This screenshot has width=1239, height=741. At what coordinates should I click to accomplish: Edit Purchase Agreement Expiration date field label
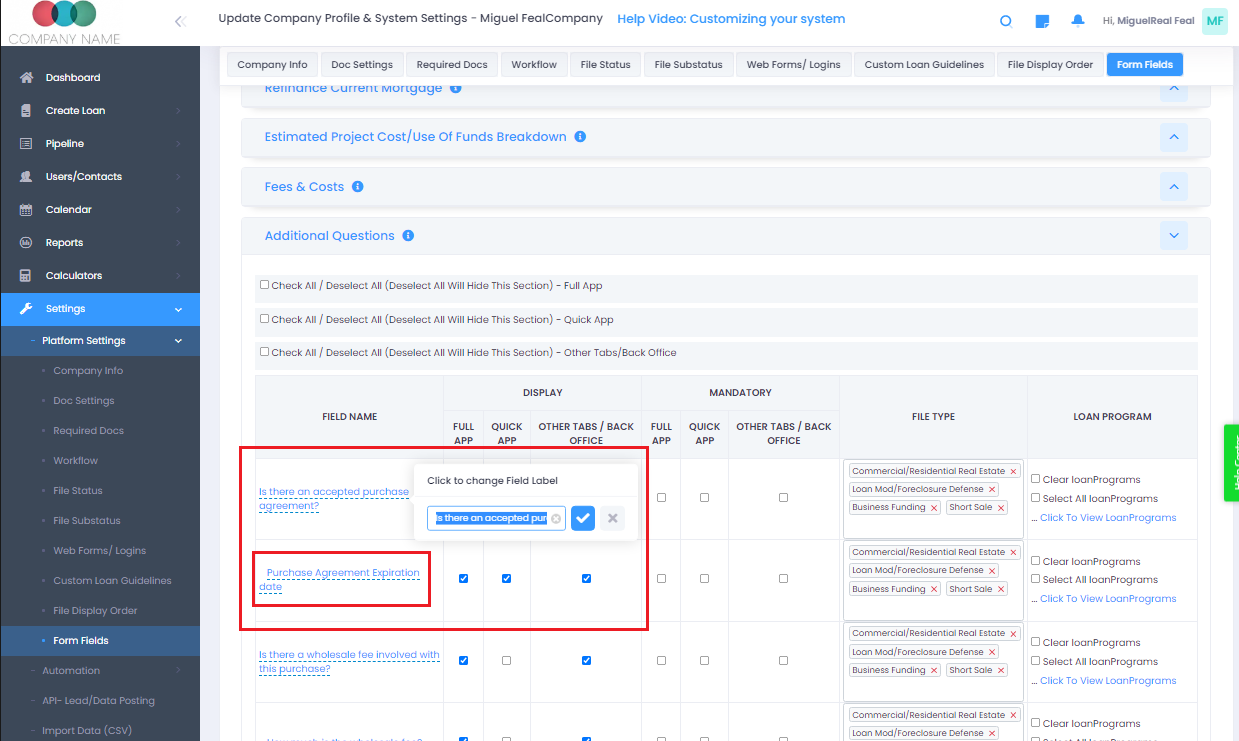click(x=339, y=580)
